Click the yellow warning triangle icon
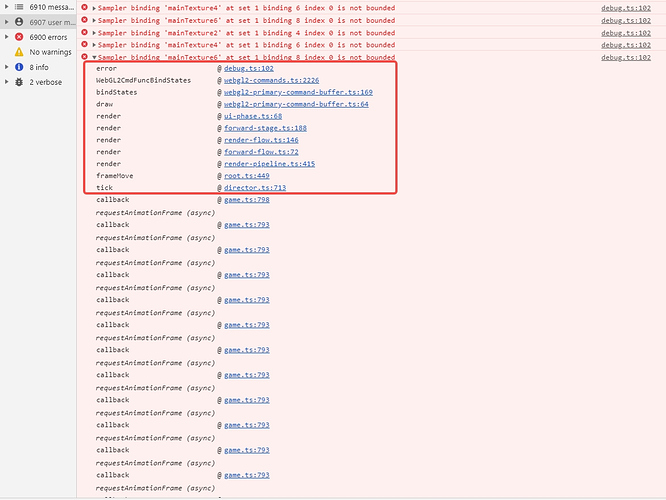Screen dimensions: 666x500 (x=19, y=52)
